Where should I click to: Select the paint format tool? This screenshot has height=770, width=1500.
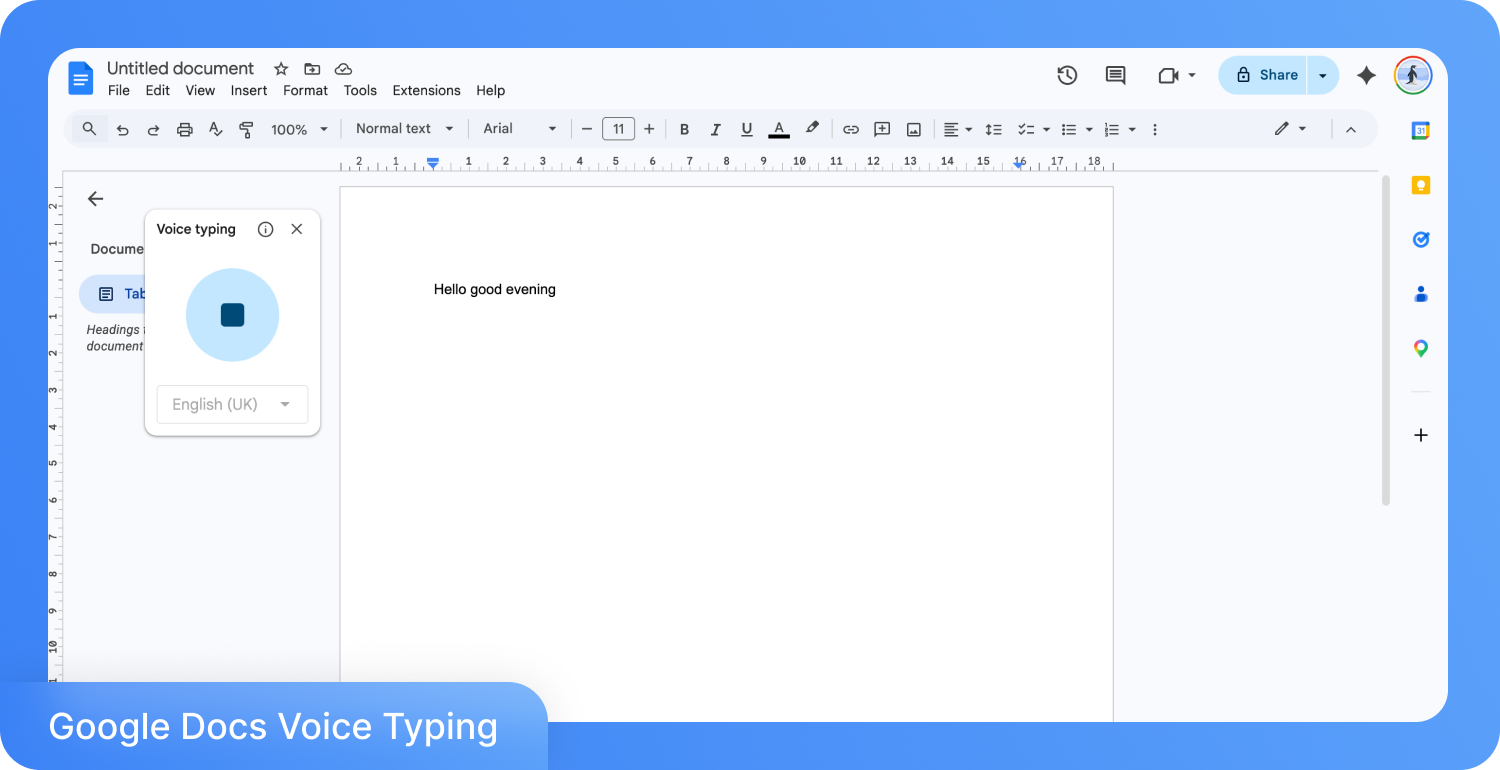pyautogui.click(x=246, y=129)
